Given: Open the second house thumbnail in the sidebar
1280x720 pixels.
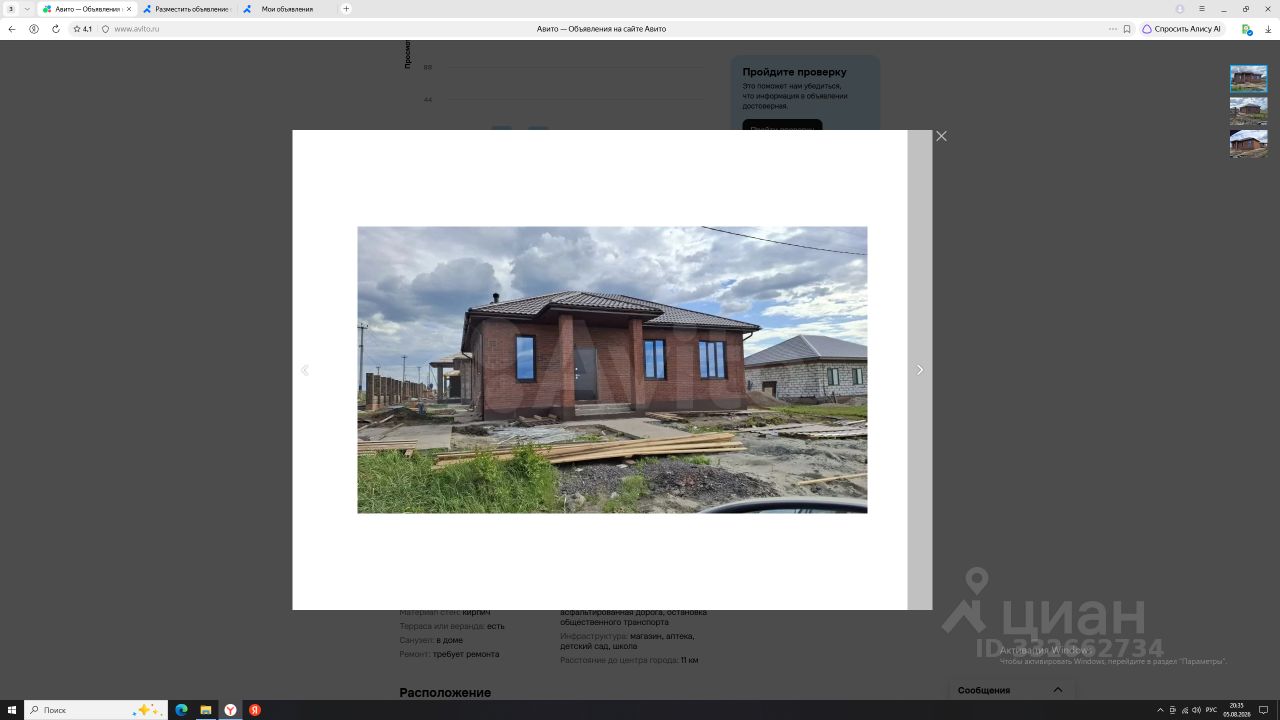Looking at the screenshot, I should pyautogui.click(x=1248, y=111).
